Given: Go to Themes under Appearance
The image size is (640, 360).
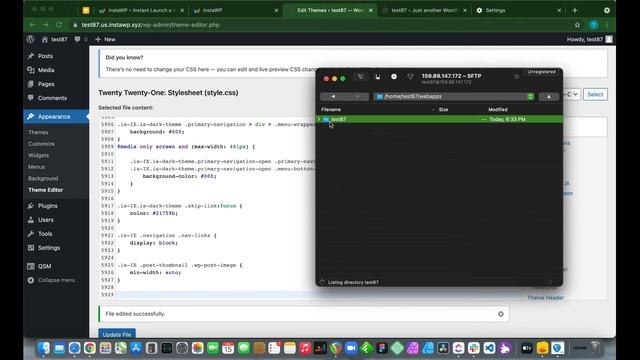Looking at the screenshot, I should (x=38, y=132).
